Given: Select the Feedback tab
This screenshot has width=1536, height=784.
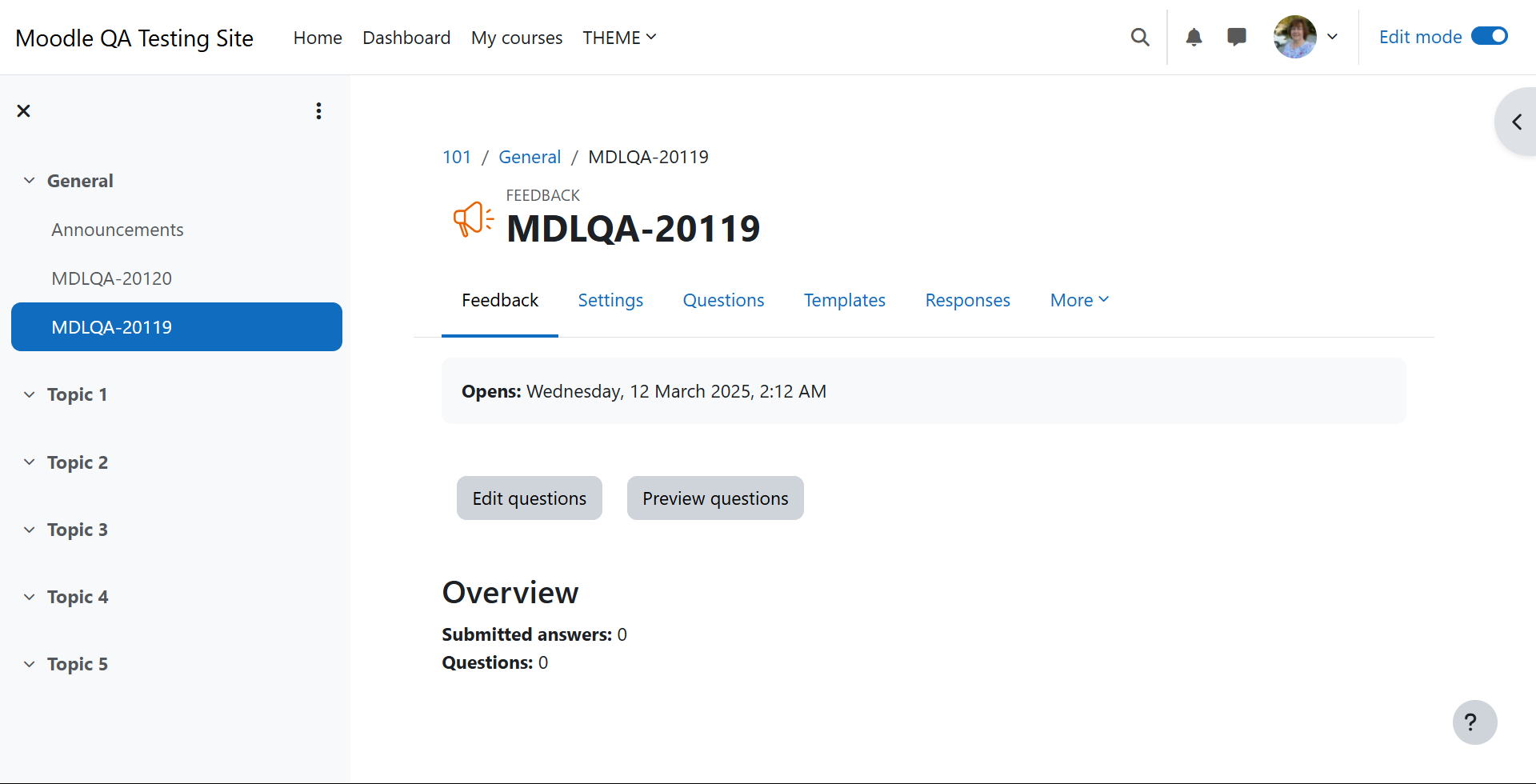Looking at the screenshot, I should [500, 300].
